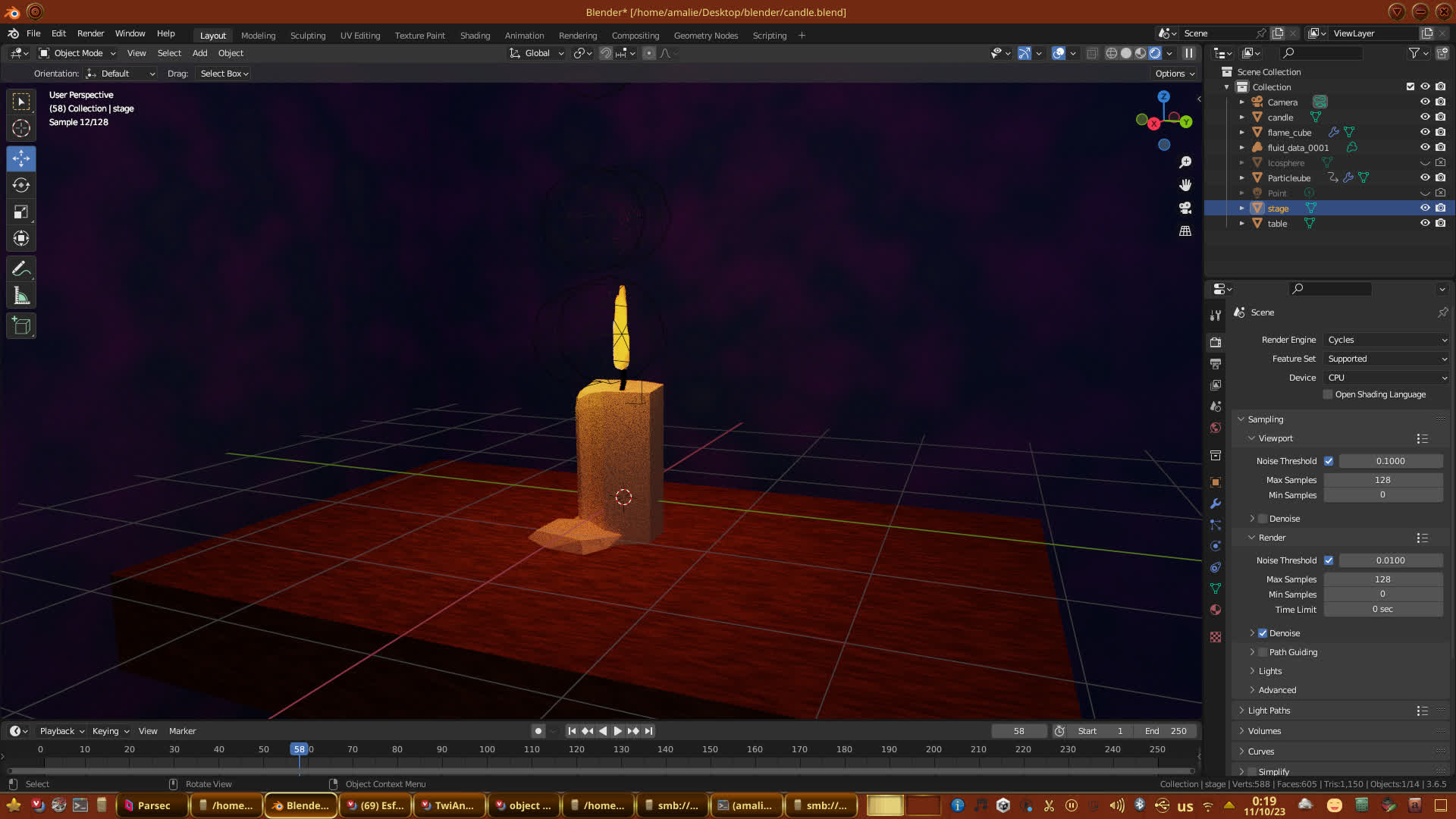Select the Scale tool
Screen dimensions: 1456x819
coord(21,212)
